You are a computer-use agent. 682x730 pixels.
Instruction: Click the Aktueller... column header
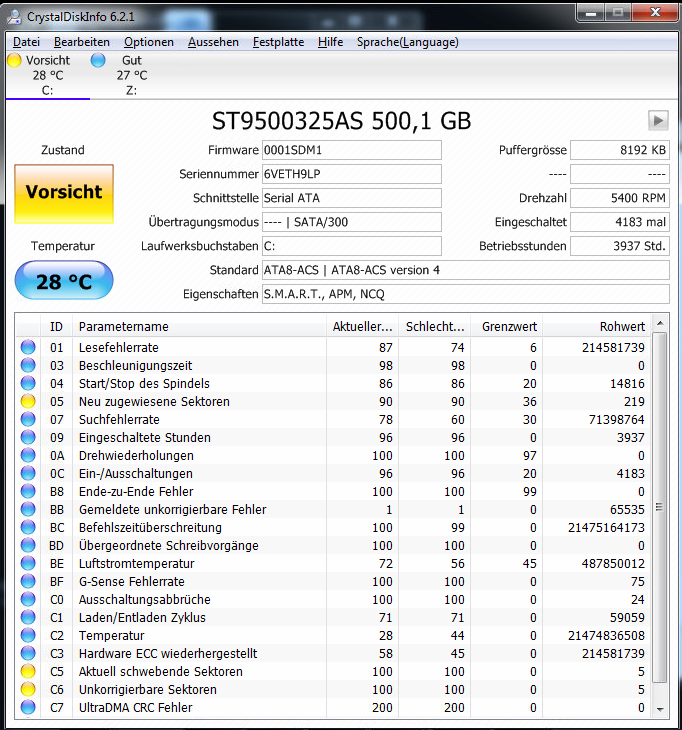362,326
